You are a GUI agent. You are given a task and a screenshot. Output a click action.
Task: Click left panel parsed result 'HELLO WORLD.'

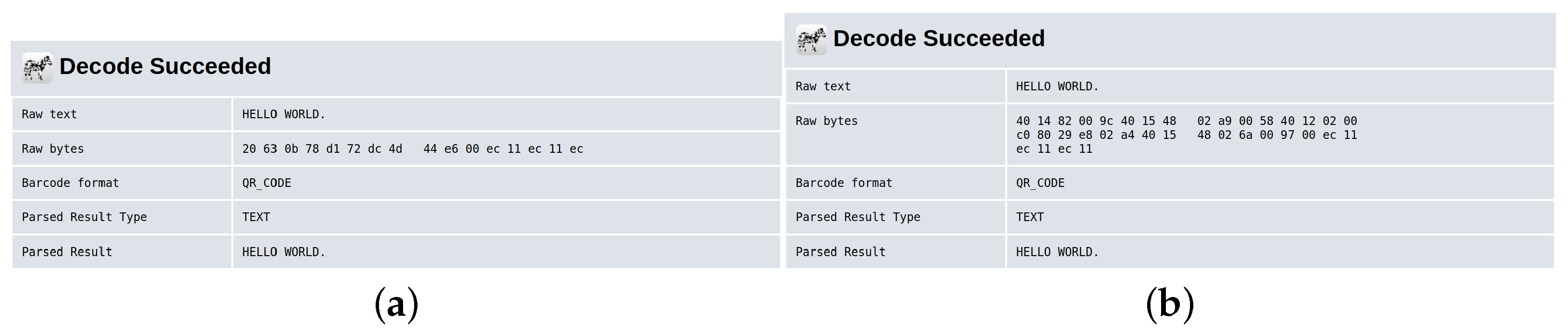coord(284,252)
